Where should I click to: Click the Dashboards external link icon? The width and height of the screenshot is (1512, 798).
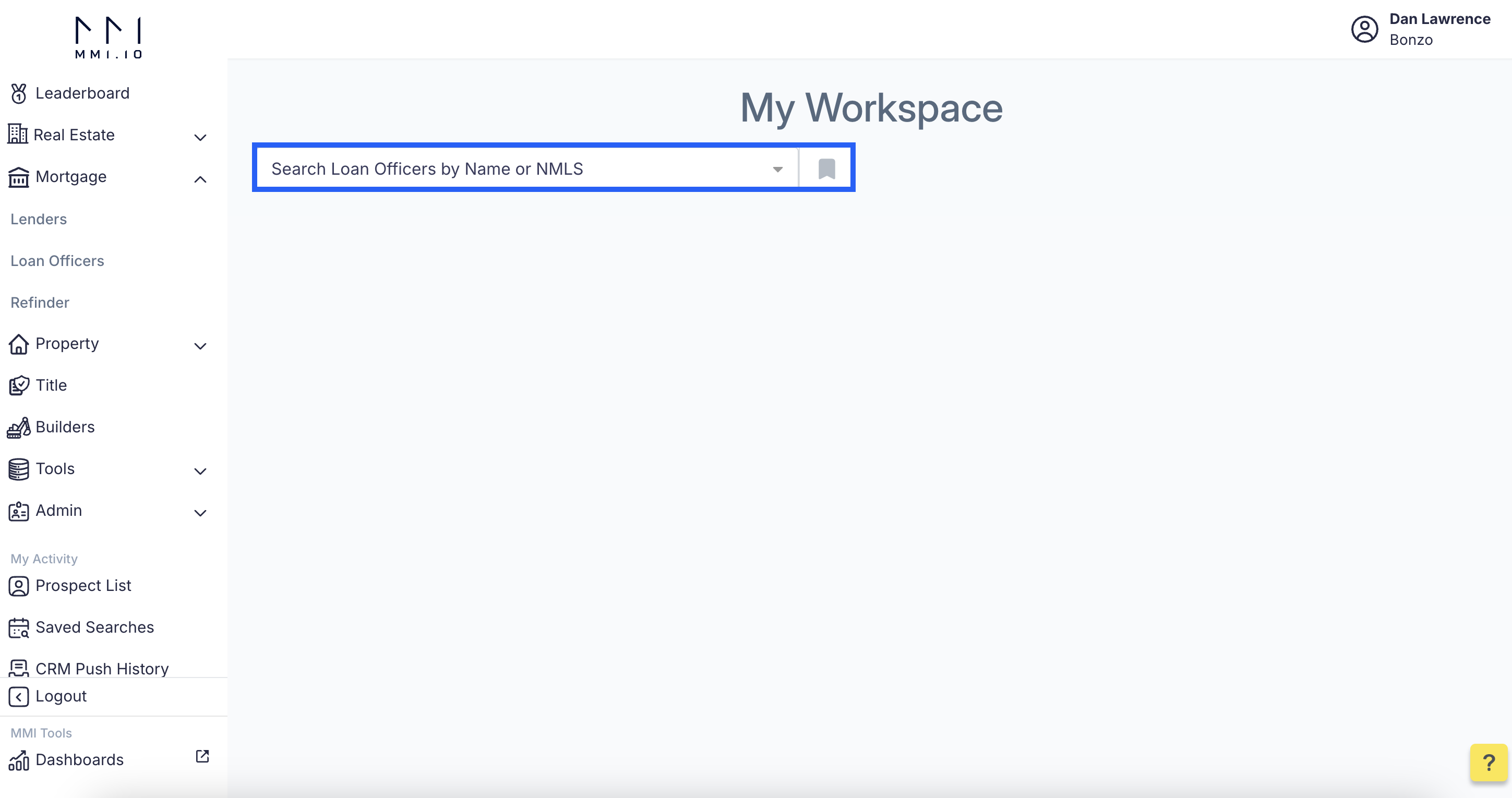tap(202, 756)
